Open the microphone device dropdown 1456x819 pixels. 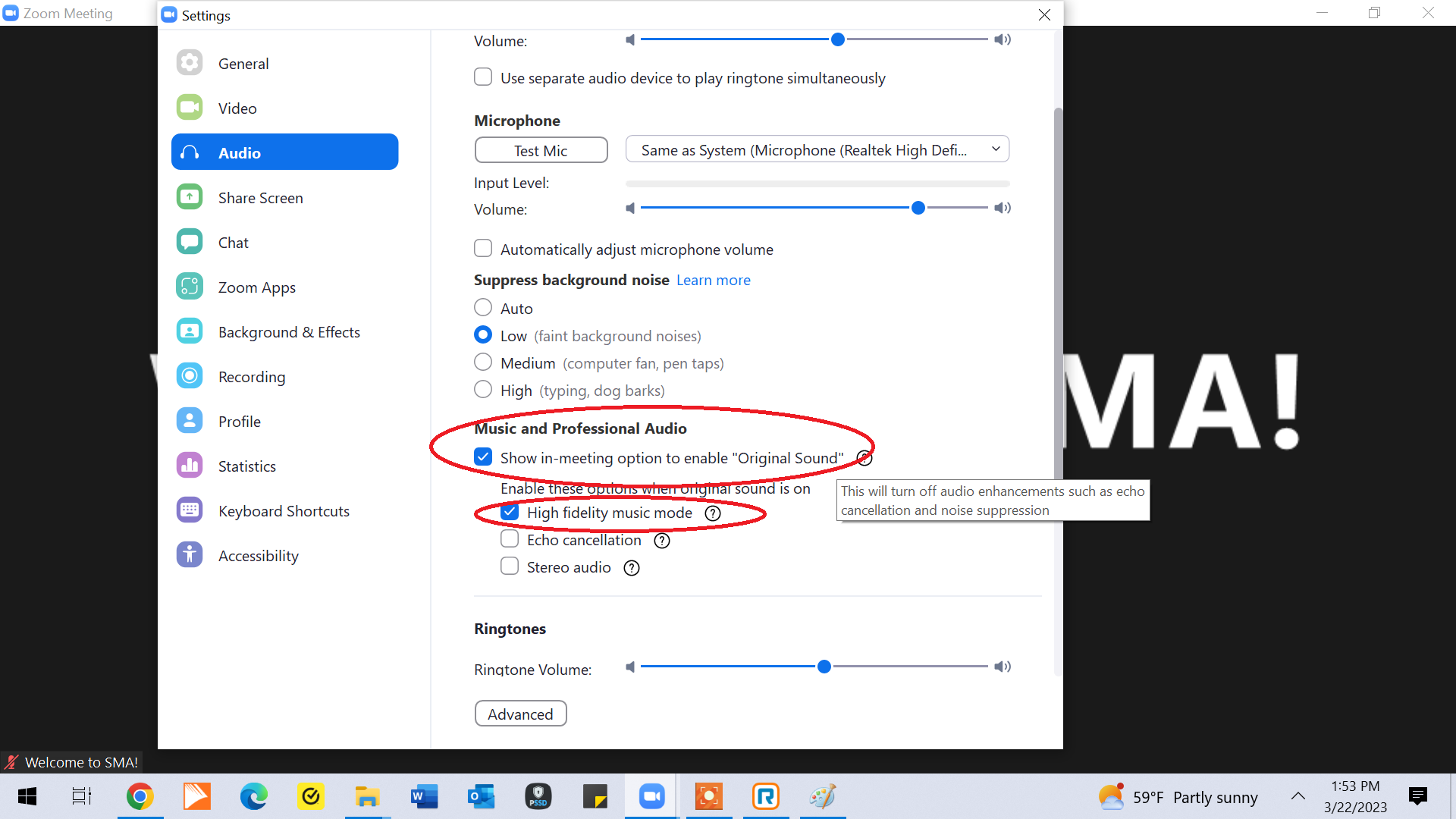pyautogui.click(x=817, y=149)
